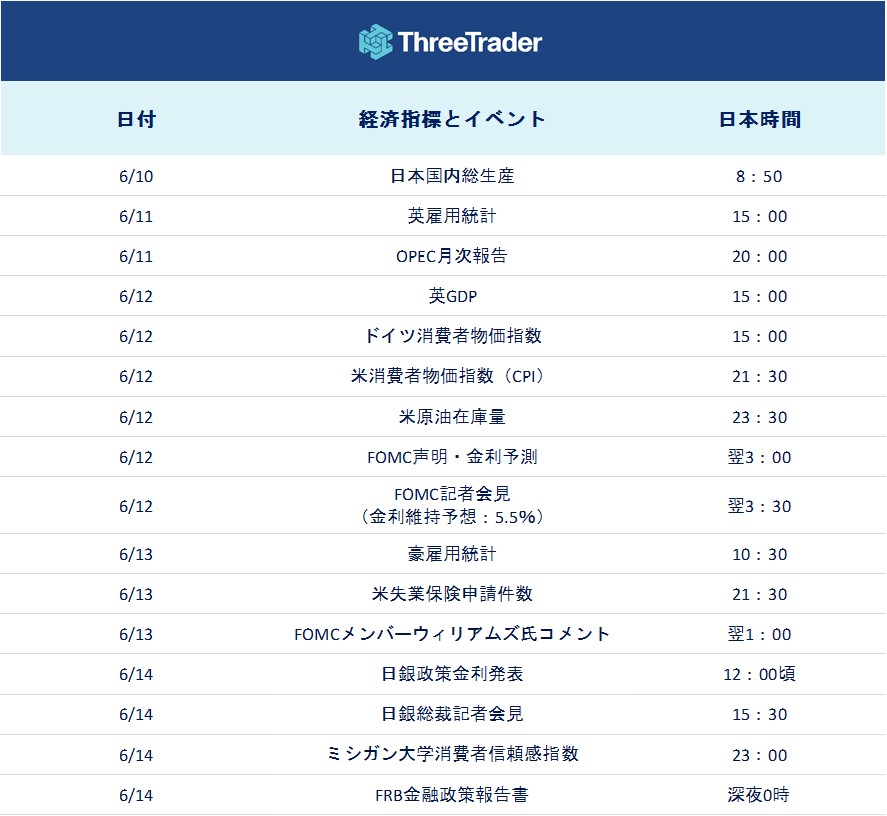Viewport: 887px width, 816px height.
Task: Click the ミシガン大学消費者信頼感指数 event
Action: coord(452,755)
